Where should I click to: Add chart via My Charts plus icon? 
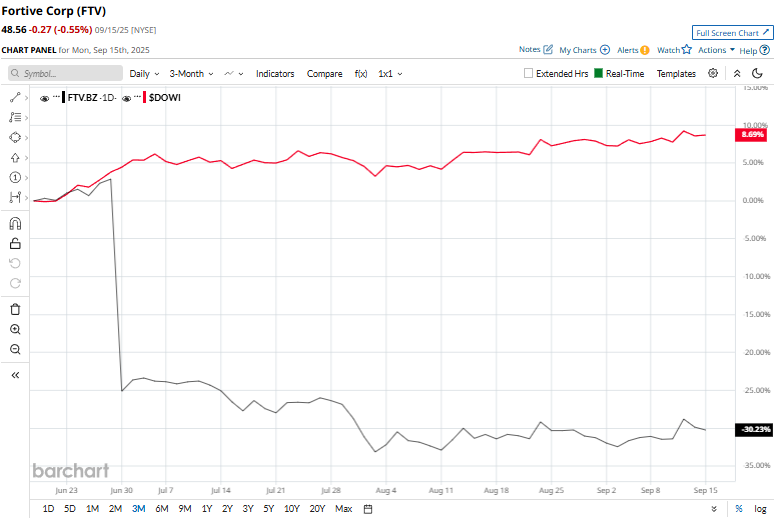point(605,50)
